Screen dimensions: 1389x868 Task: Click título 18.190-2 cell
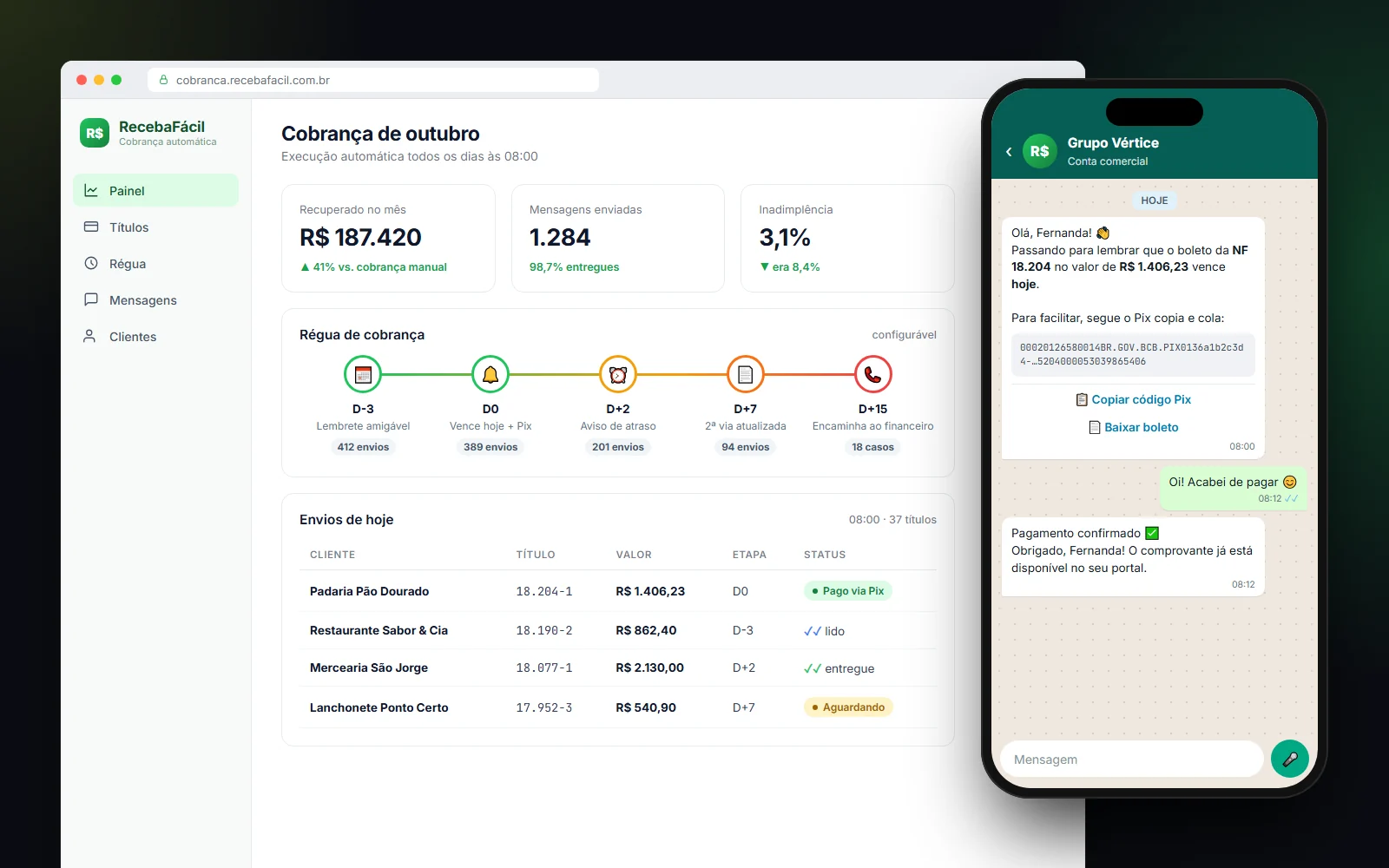544,630
